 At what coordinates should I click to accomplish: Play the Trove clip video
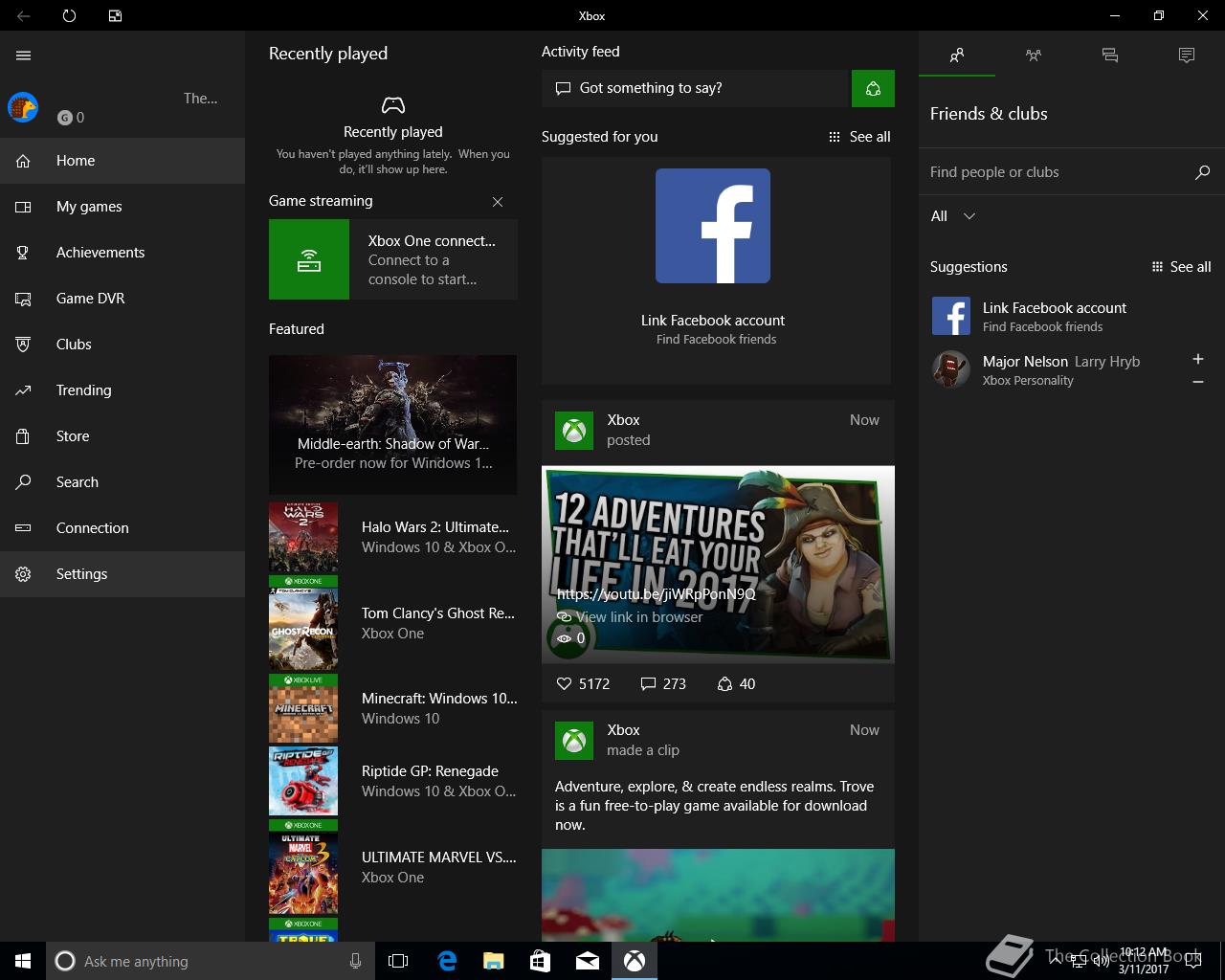(x=718, y=896)
